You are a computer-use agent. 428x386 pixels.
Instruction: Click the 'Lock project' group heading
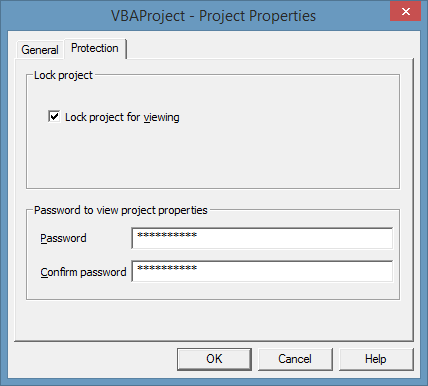pyautogui.click(x=63, y=75)
